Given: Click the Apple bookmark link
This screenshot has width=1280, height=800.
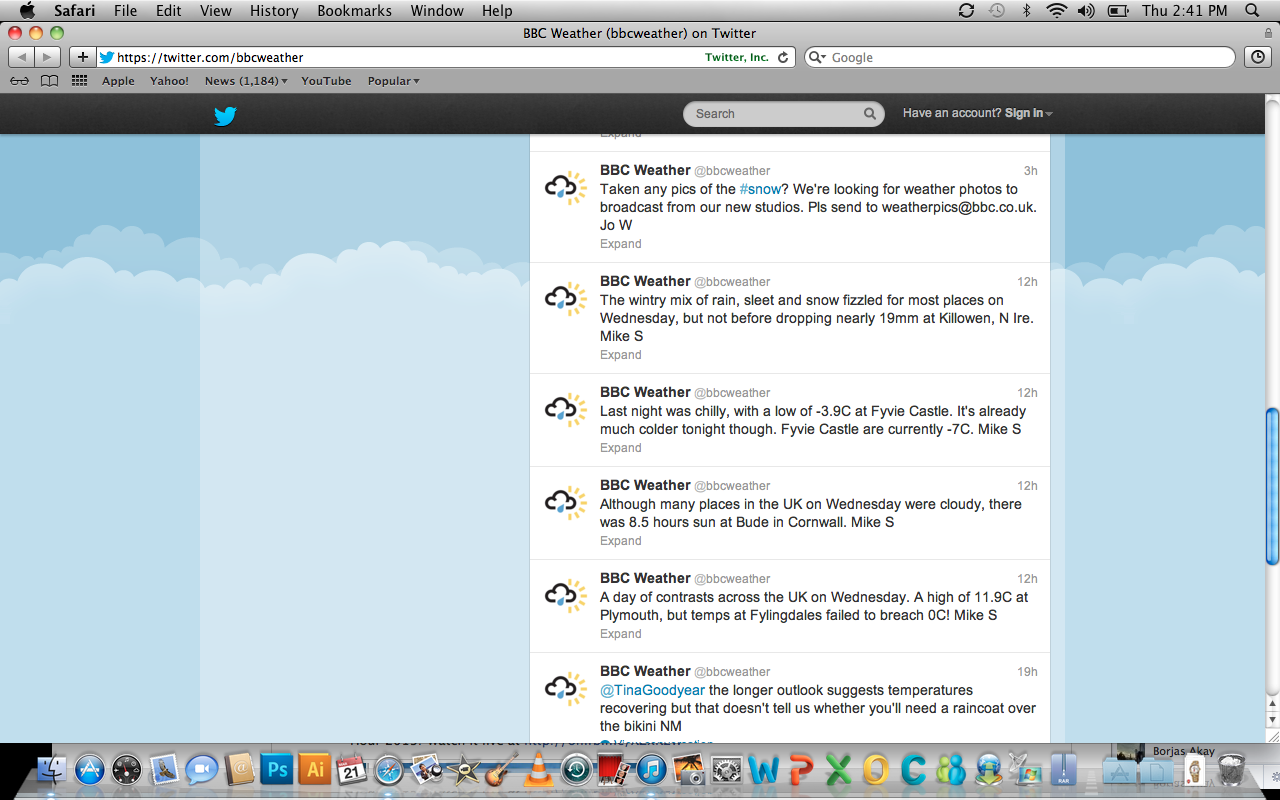Looking at the screenshot, I should pyautogui.click(x=118, y=81).
